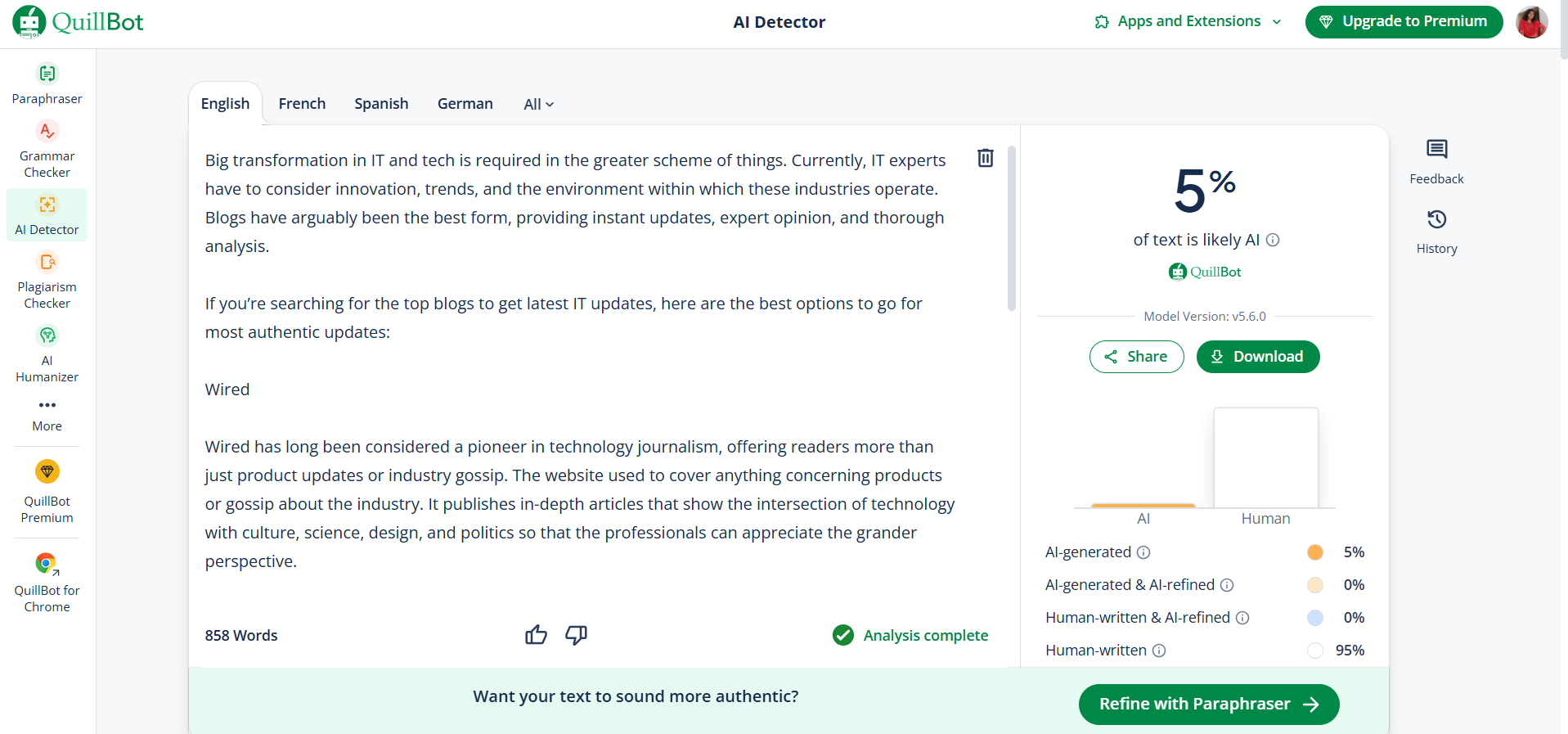Viewport: 1568px width, 734px height.
Task: Give a thumbs down rating
Action: point(576,635)
